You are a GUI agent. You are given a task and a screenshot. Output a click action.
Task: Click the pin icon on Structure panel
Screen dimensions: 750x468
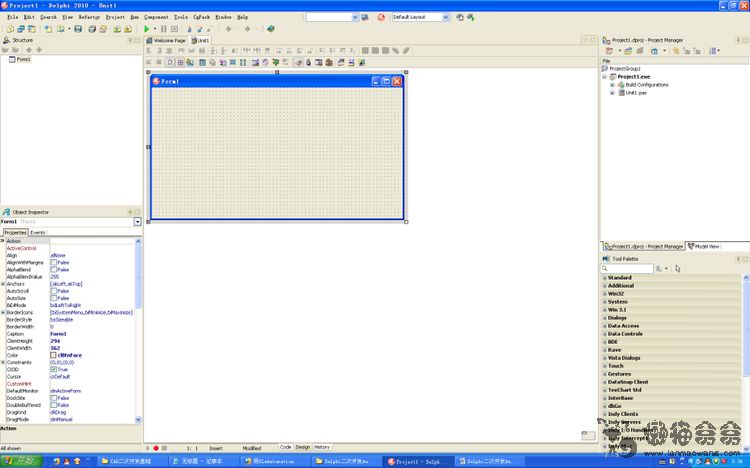tap(130, 40)
